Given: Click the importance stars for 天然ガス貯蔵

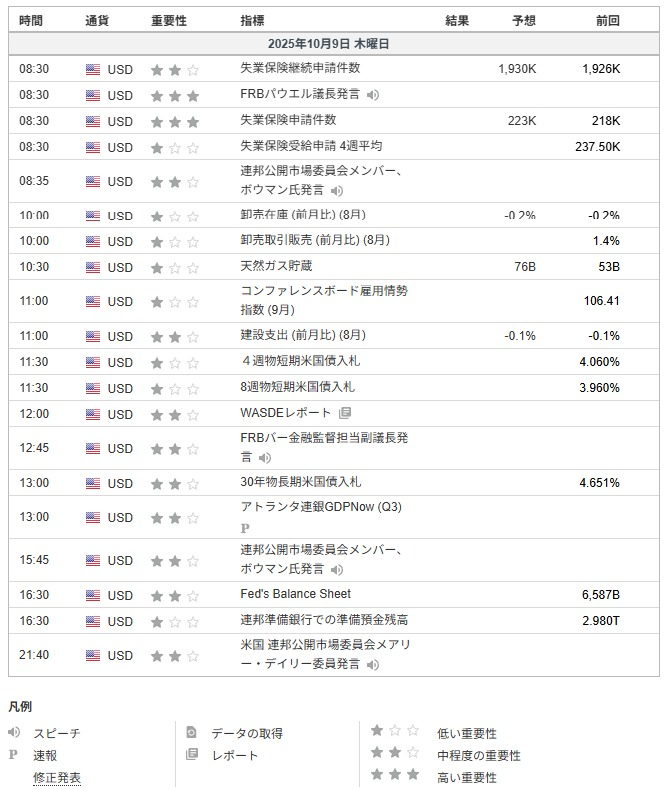Looking at the screenshot, I should [x=174, y=267].
